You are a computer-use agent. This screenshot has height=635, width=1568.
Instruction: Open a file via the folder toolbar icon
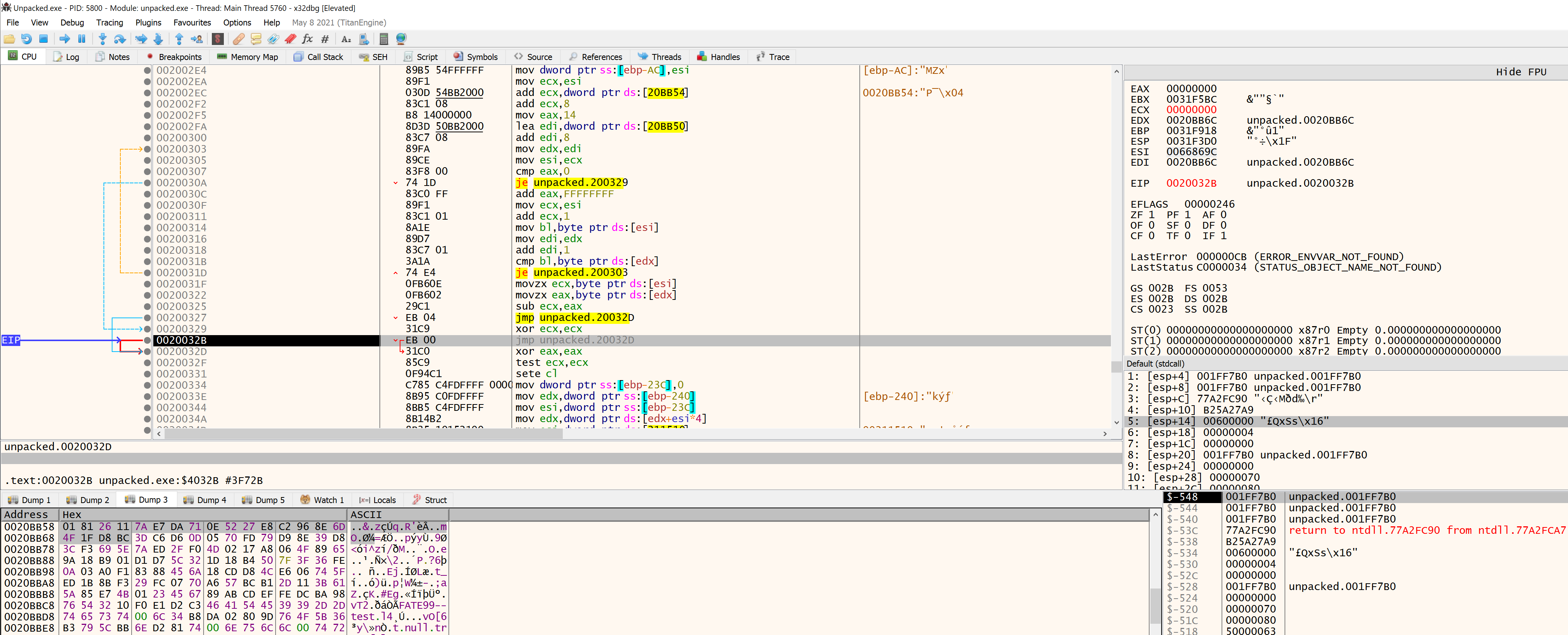point(9,39)
